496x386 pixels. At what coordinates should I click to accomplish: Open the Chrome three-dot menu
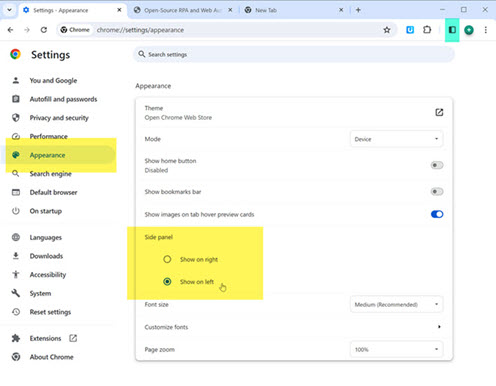pos(486,30)
